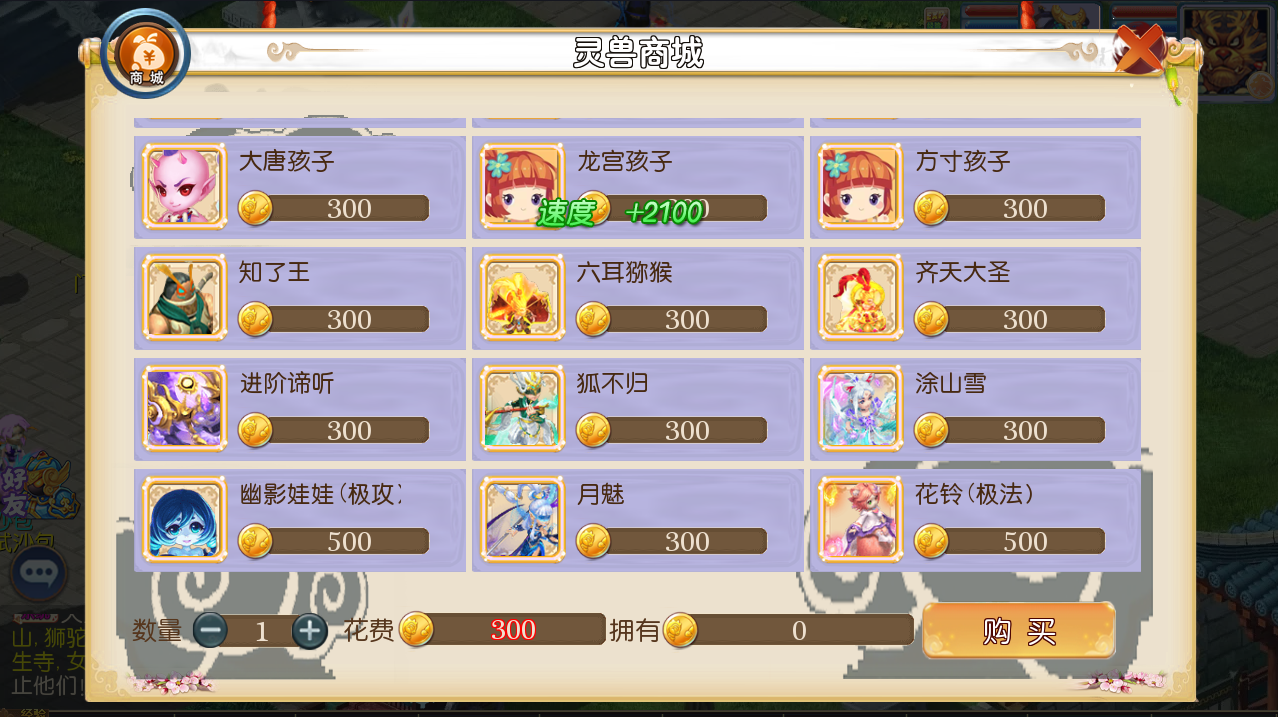Choose the 狐不归 pet icon
The width and height of the screenshot is (1278, 717).
(522, 408)
